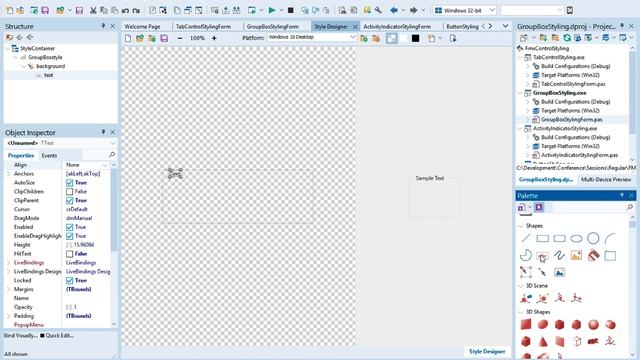Zoom out with Style Designer minus button
The height and width of the screenshot is (360, 640).
point(180,38)
